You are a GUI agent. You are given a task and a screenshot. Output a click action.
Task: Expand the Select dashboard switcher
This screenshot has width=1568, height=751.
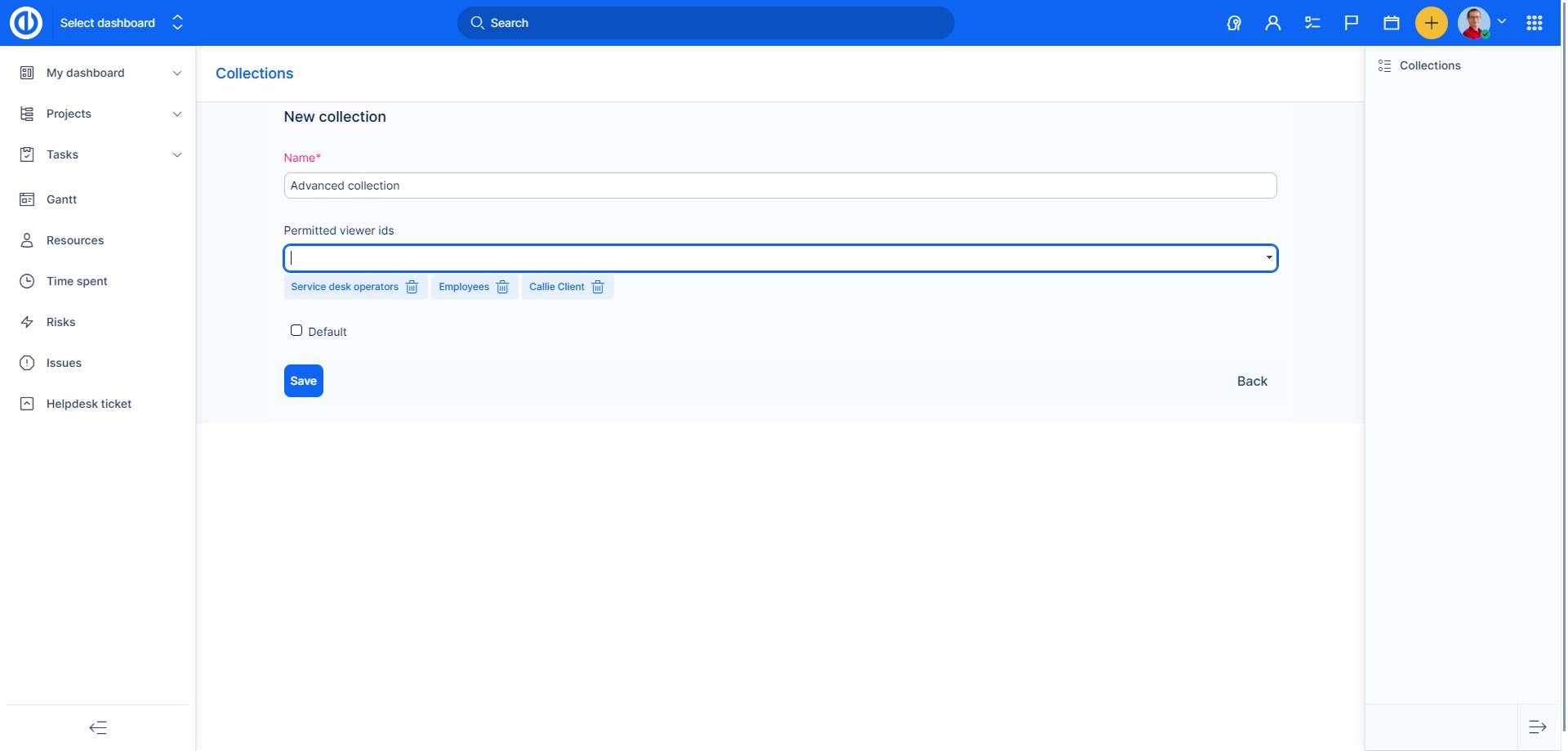pos(177,23)
